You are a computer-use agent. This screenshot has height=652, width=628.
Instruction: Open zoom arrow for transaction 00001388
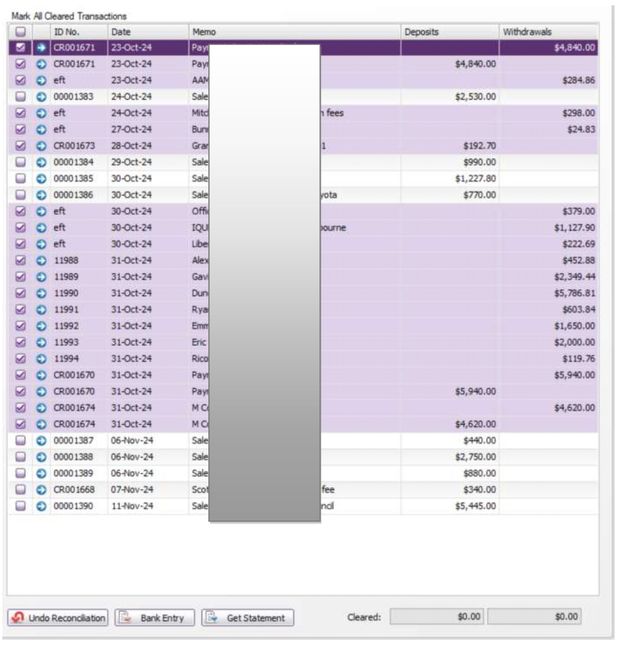tap(41, 457)
